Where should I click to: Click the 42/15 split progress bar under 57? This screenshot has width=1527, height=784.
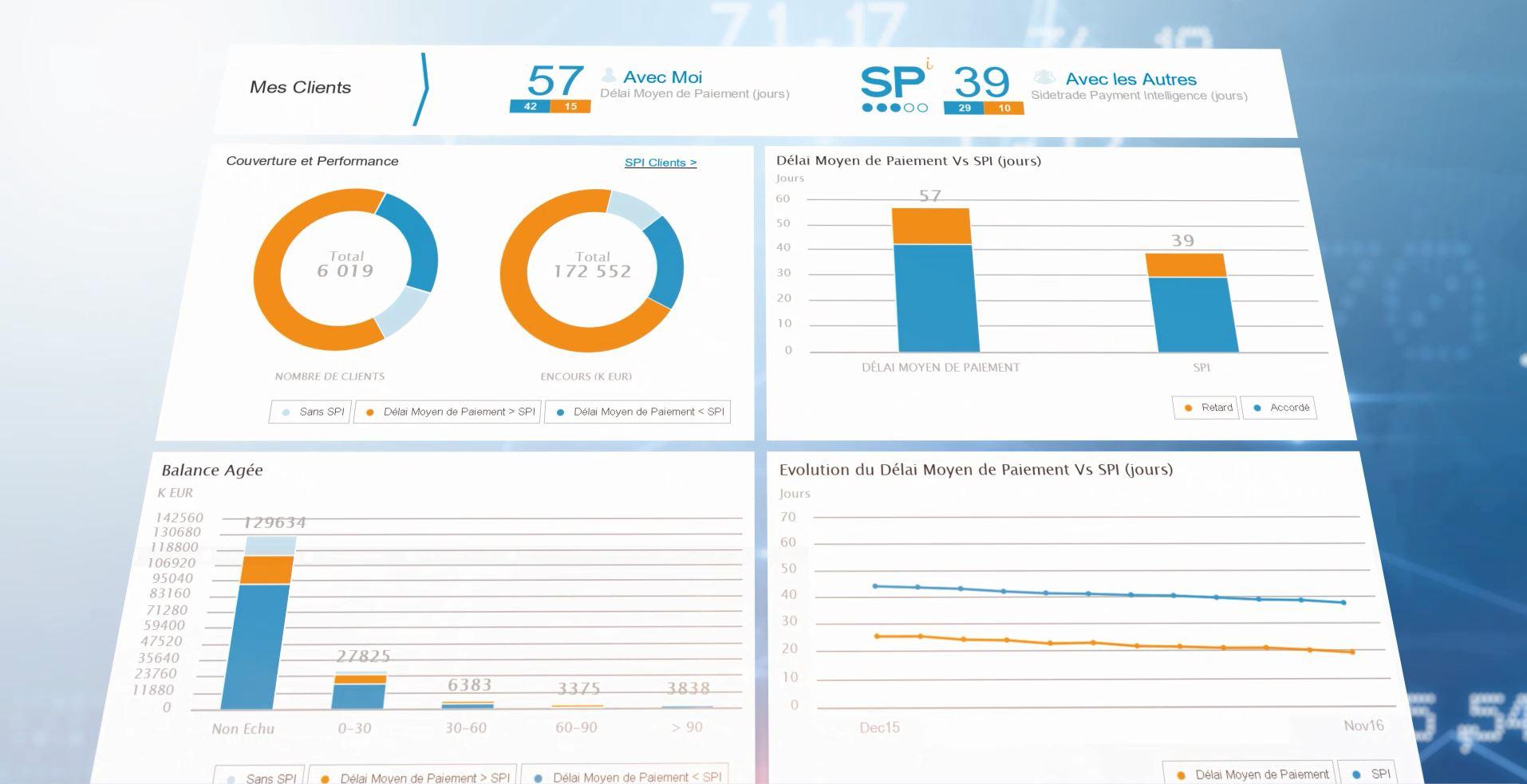(550, 104)
